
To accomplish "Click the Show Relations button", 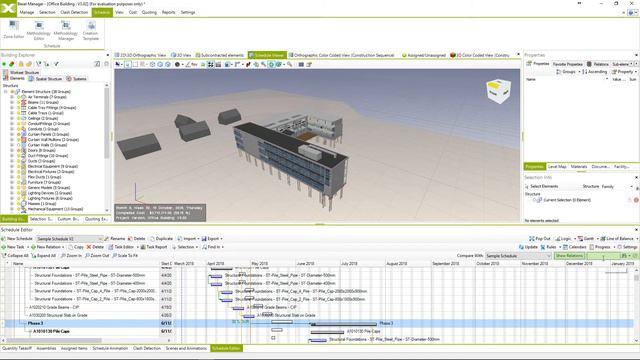I will click(x=569, y=256).
